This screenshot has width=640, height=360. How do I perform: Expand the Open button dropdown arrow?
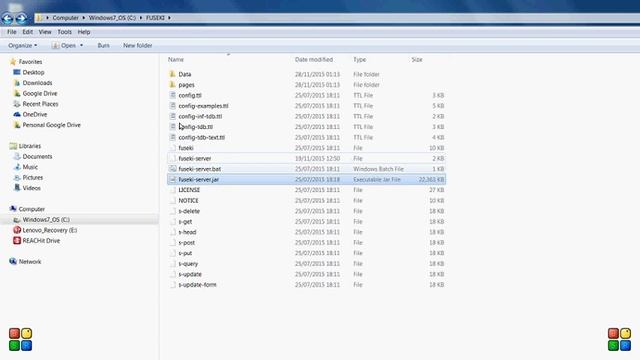click(82, 46)
